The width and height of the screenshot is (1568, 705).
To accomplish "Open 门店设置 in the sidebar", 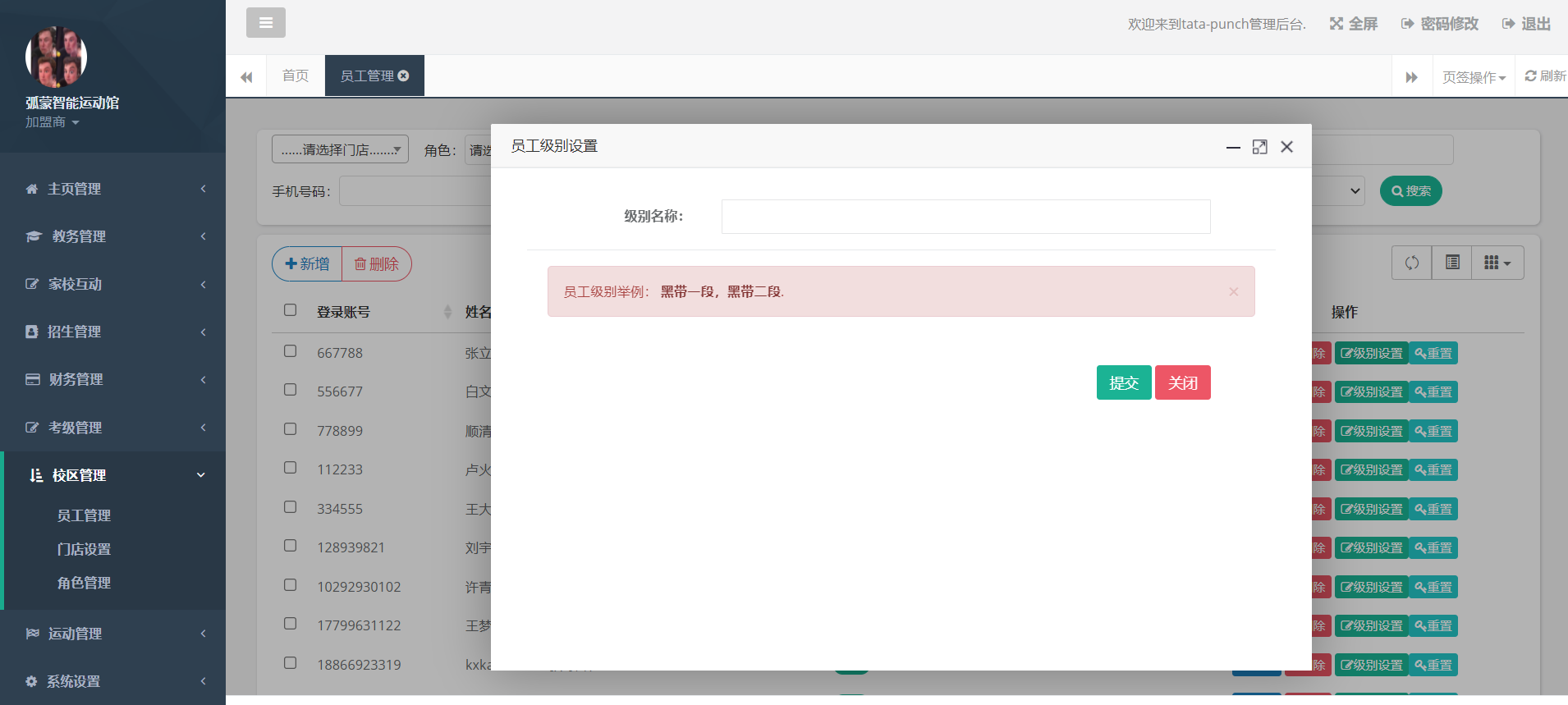I will pyautogui.click(x=84, y=549).
